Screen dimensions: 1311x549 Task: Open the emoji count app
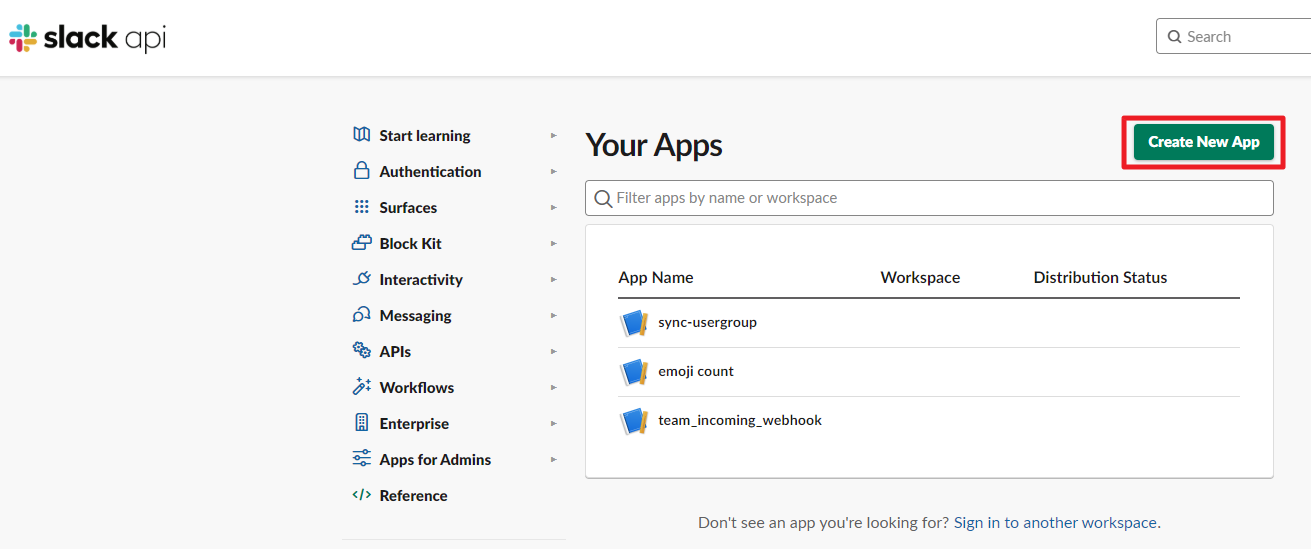696,371
